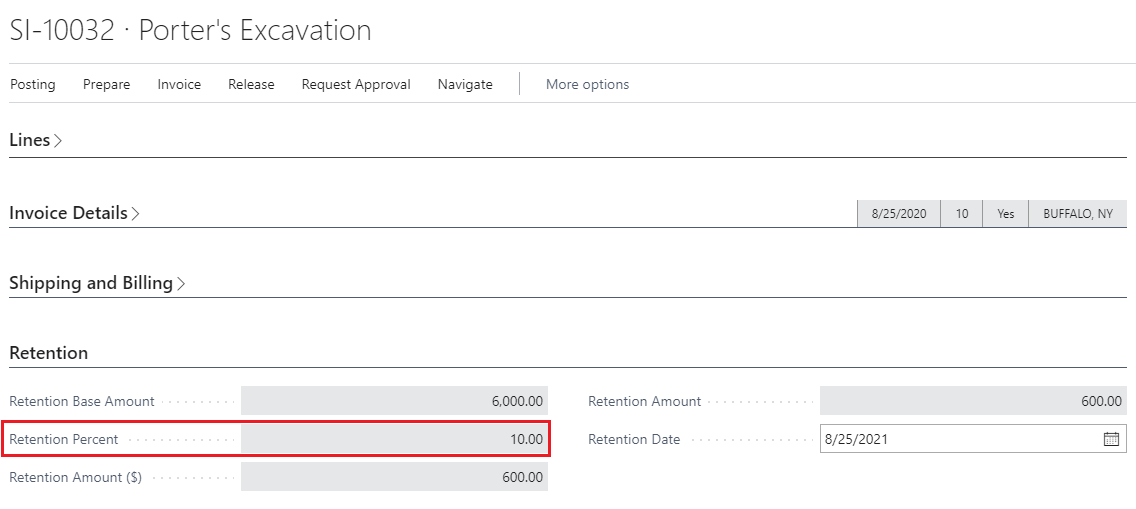Expand the Lines section
The height and width of the screenshot is (509, 1136).
36,140
